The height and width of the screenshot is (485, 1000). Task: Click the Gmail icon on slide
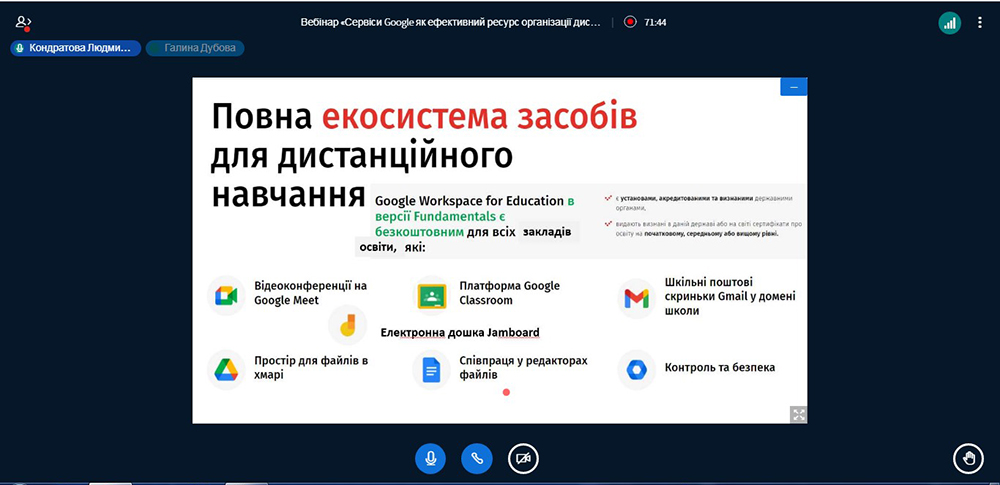point(636,298)
